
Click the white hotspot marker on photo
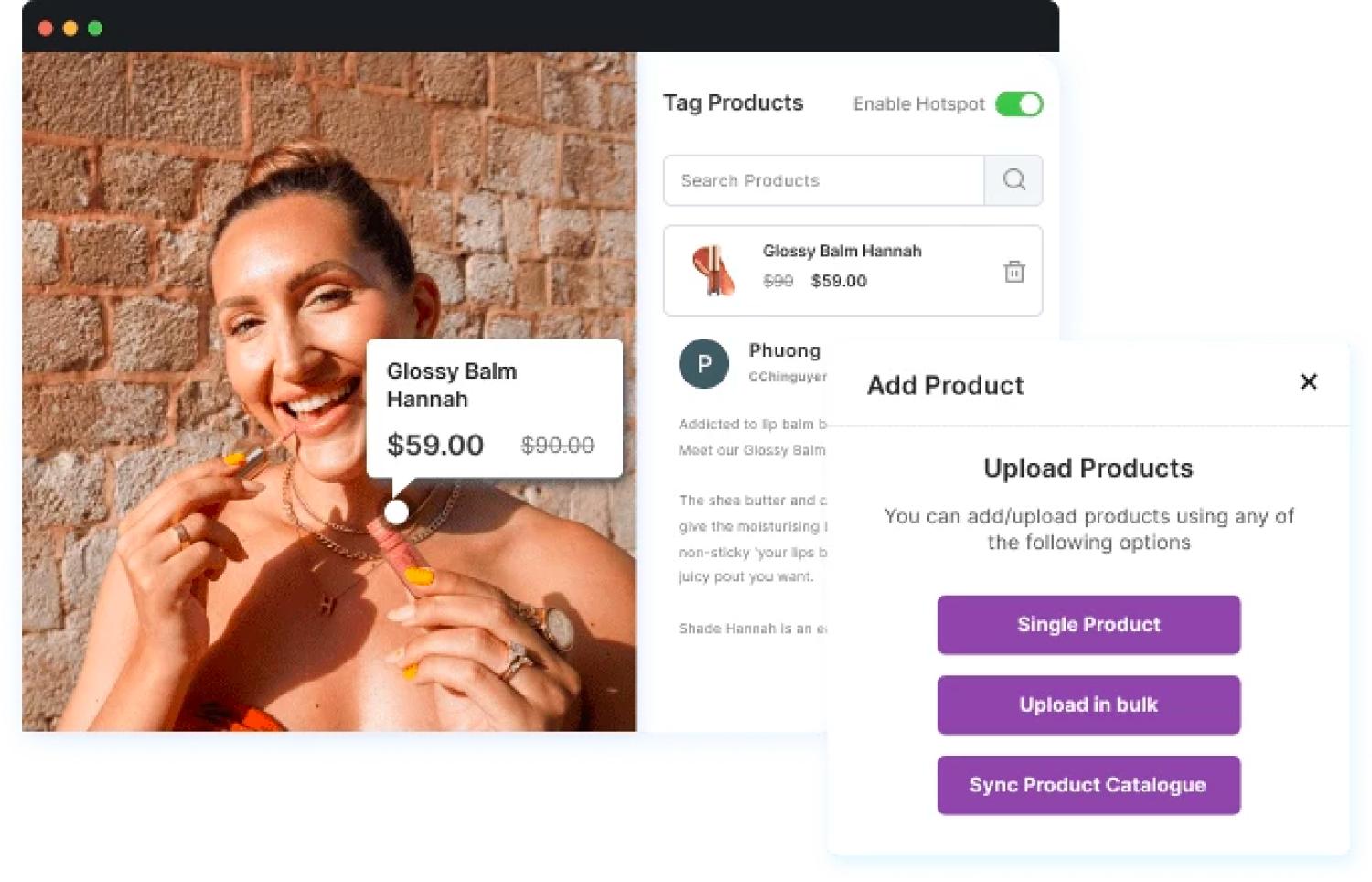(396, 512)
